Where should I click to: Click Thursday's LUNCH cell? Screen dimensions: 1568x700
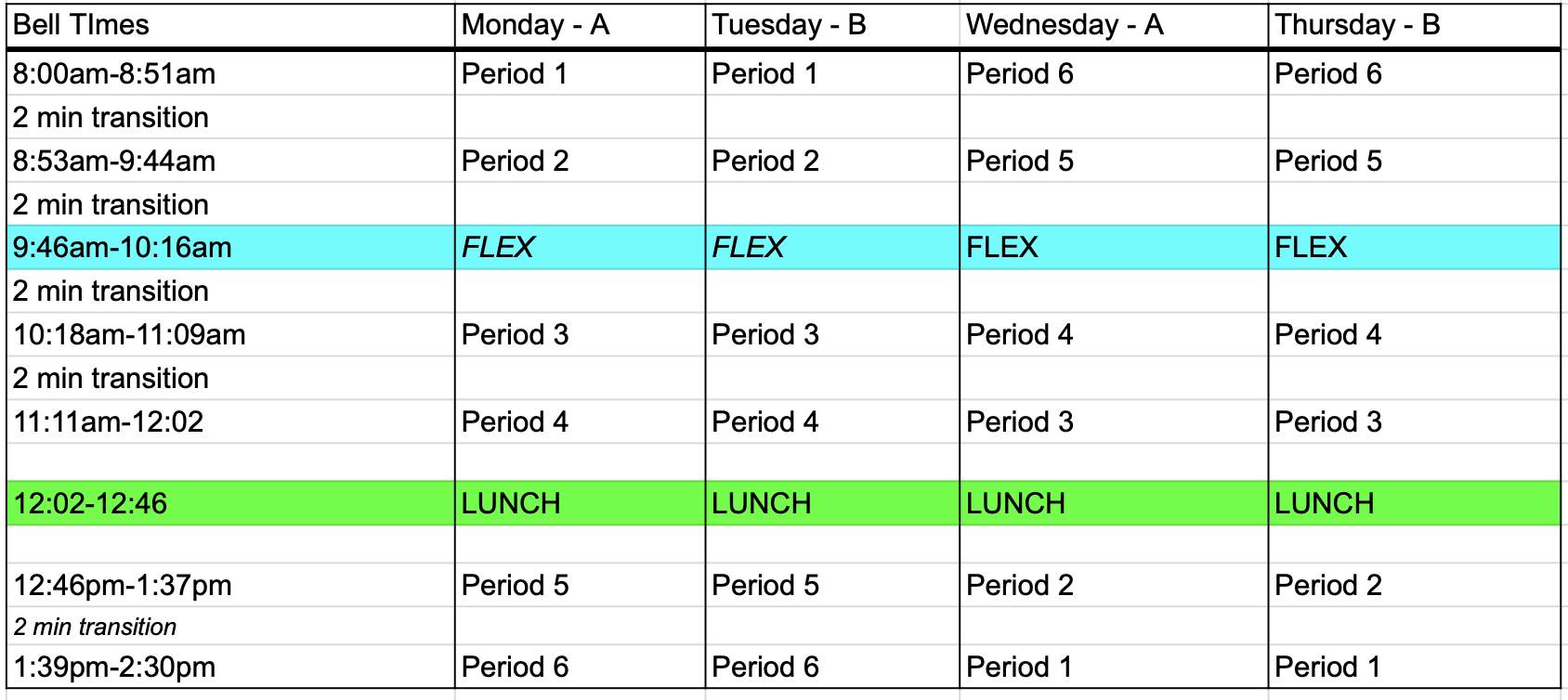coord(1415,503)
